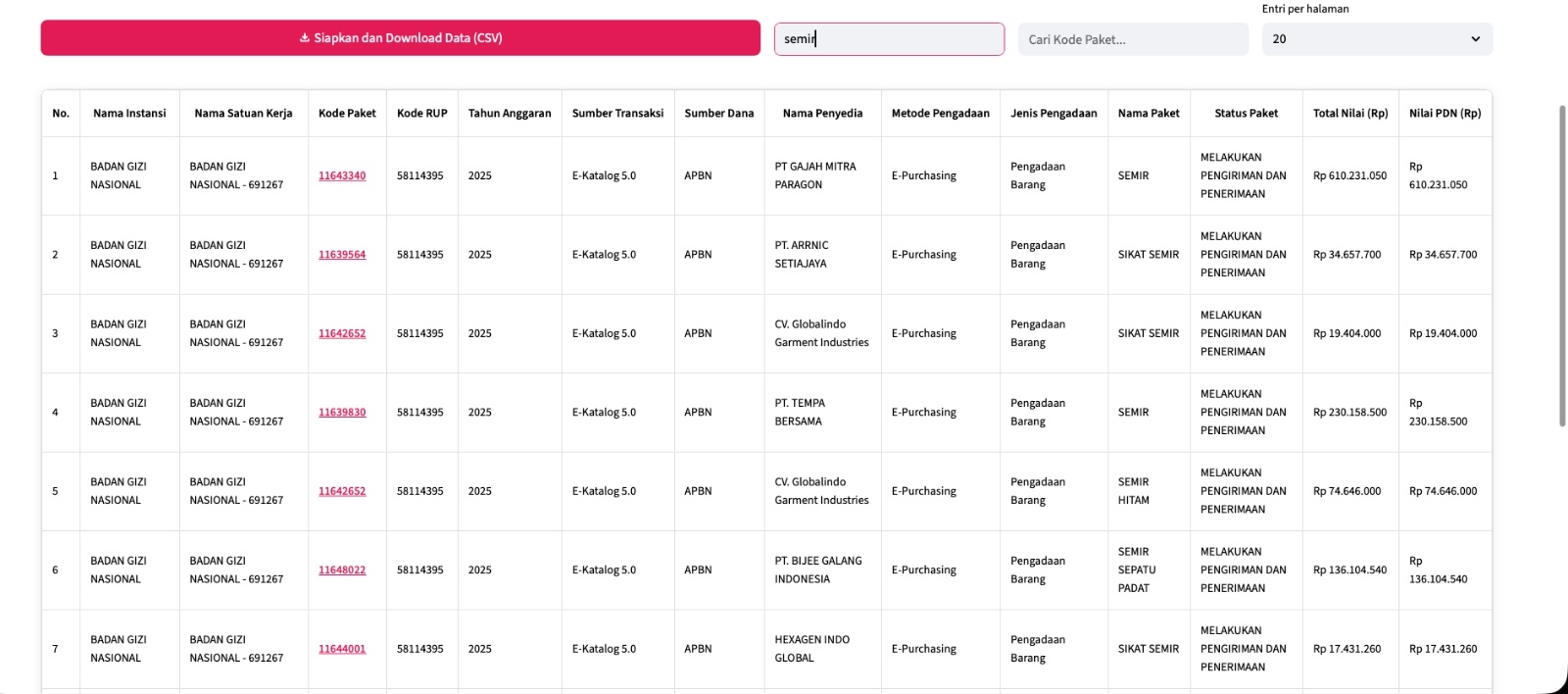
Task: Click the Nama Instansi column header
Action: point(129,114)
